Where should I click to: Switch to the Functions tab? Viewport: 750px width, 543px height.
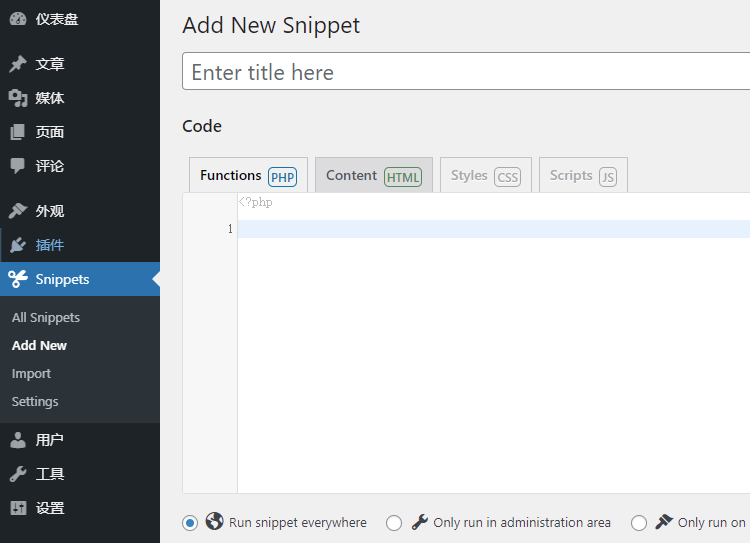coord(248,175)
